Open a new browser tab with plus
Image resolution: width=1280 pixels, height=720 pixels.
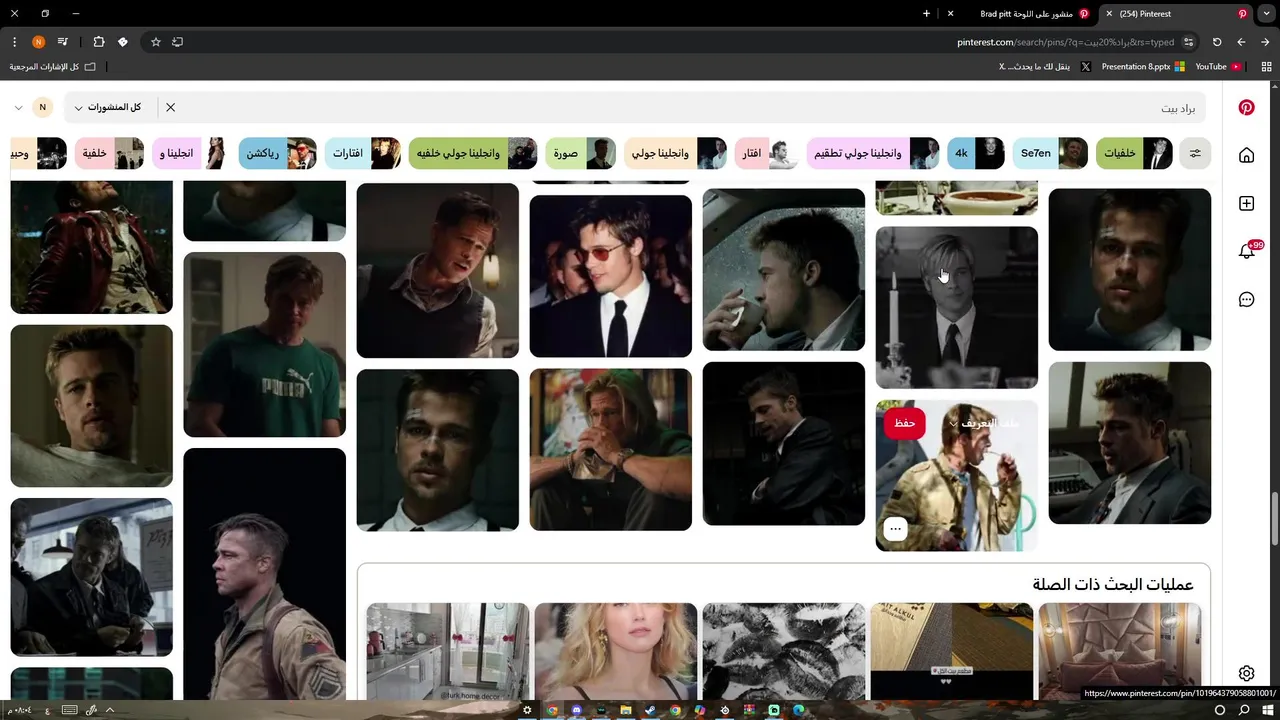(x=926, y=14)
